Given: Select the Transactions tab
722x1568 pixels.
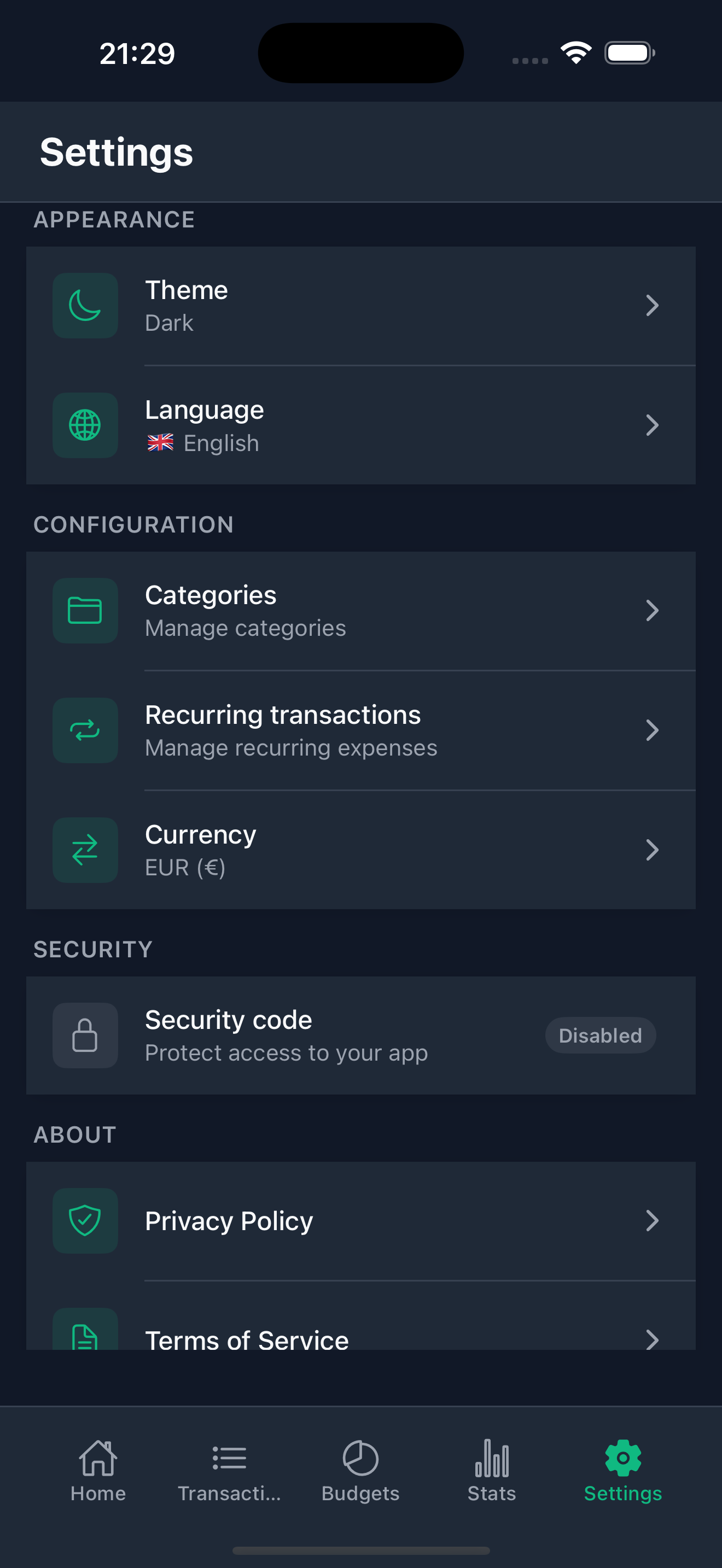Looking at the screenshot, I should point(229,1470).
